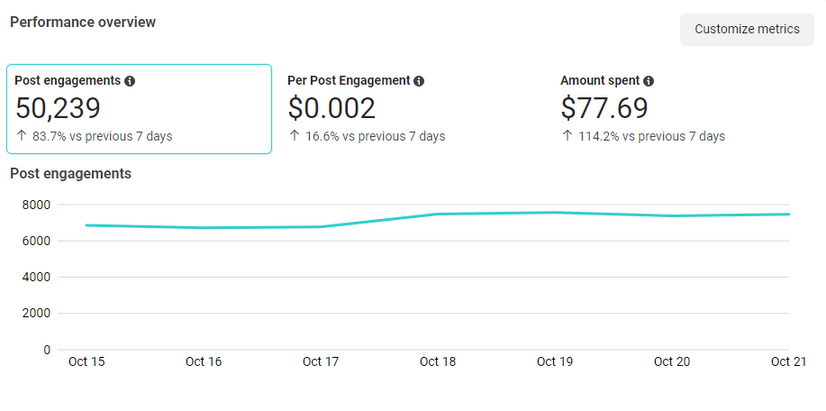
Task: Click the 114.2% vs previous 7 days text
Action: click(651, 136)
